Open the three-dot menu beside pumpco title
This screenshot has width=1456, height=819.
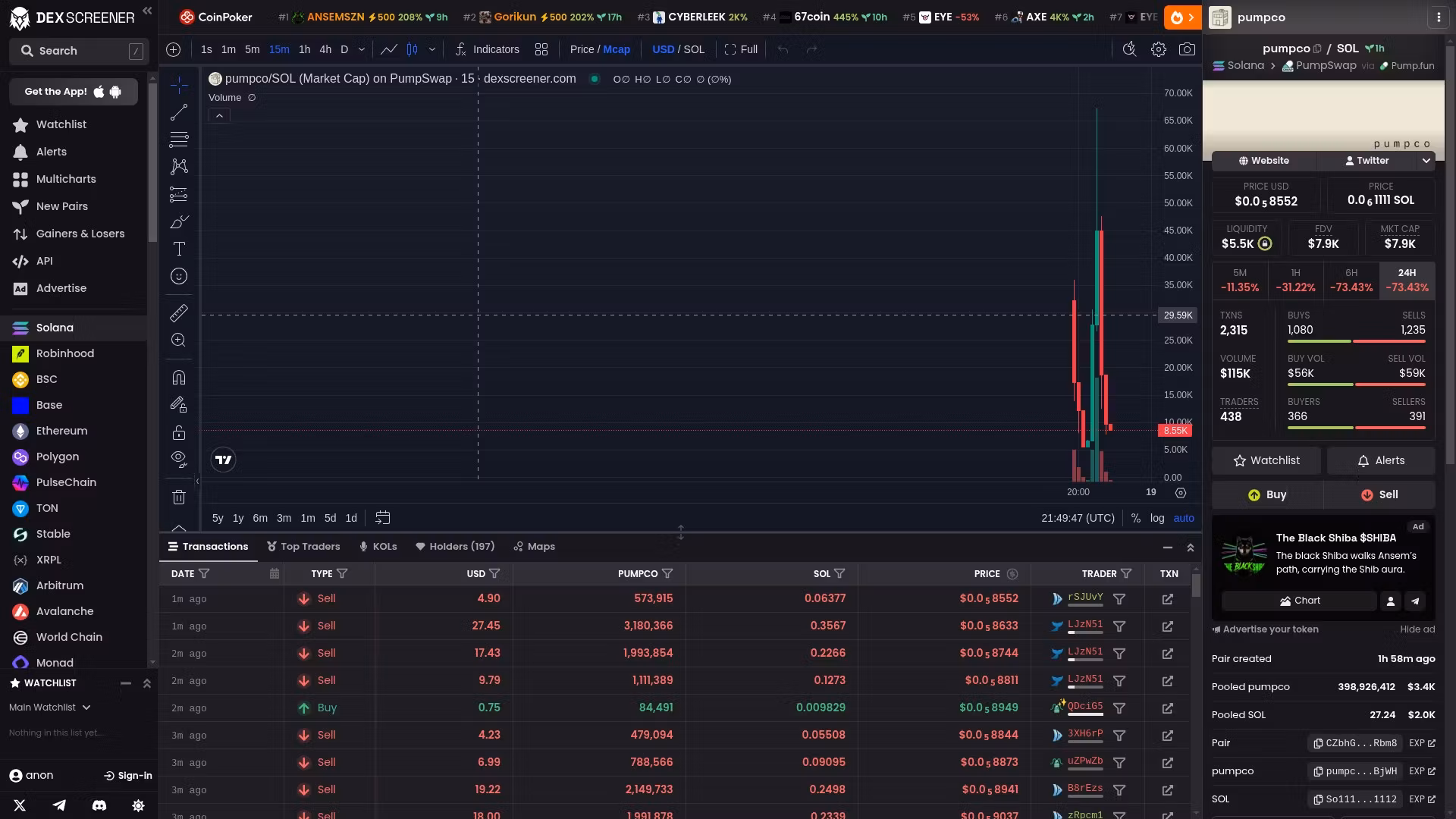[1439, 17]
